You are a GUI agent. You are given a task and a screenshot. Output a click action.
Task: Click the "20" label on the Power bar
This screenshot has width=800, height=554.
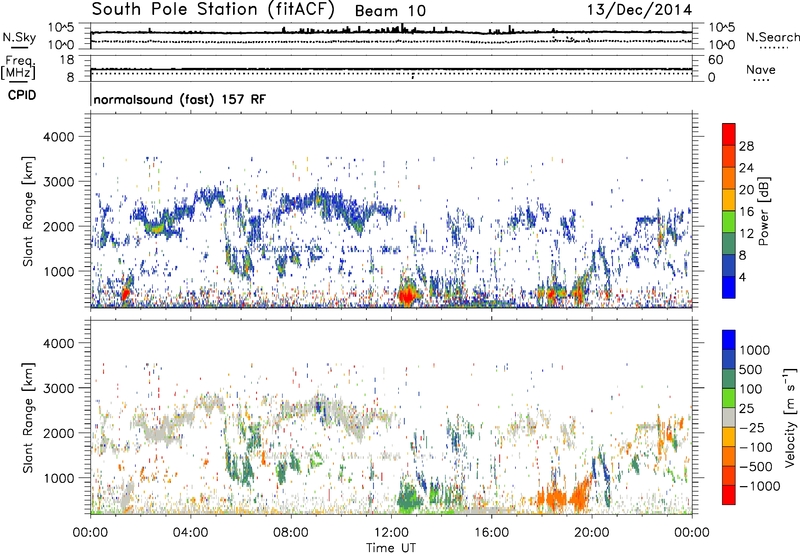[x=746, y=190]
